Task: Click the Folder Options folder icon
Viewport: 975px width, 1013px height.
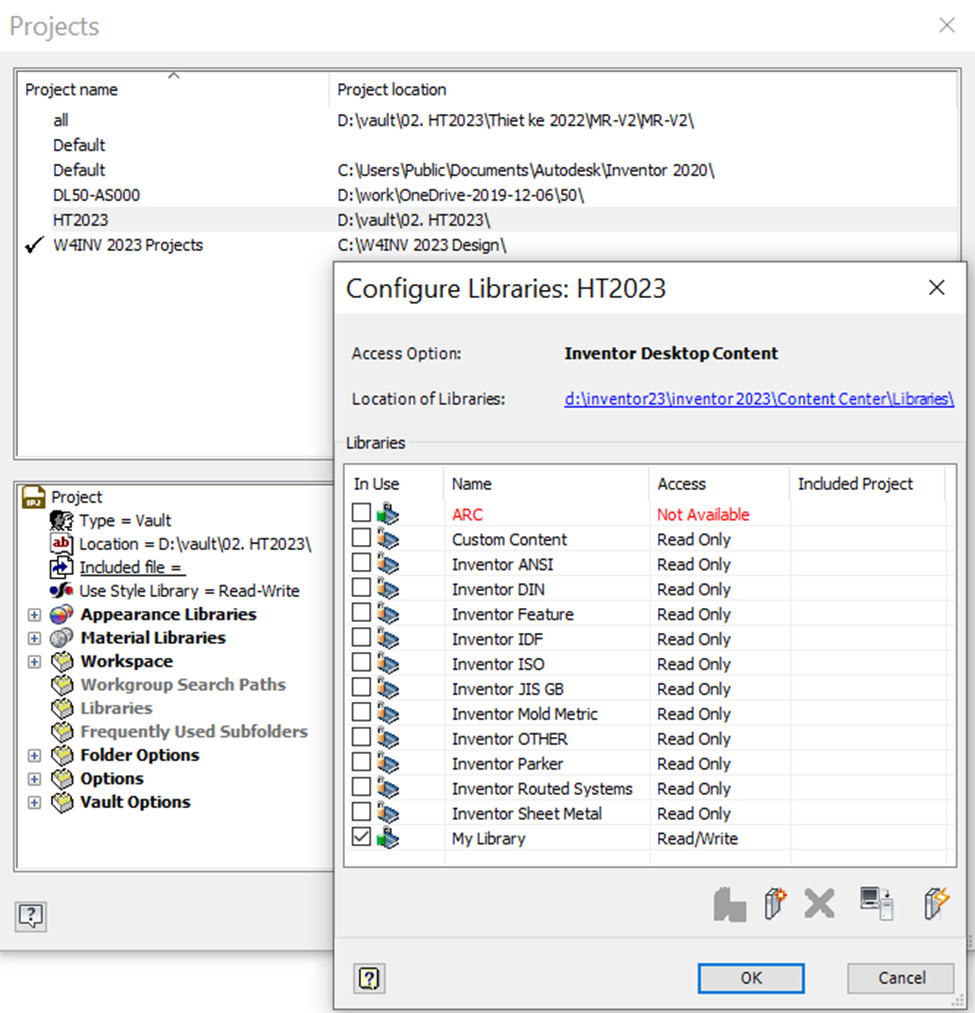Action: point(62,755)
